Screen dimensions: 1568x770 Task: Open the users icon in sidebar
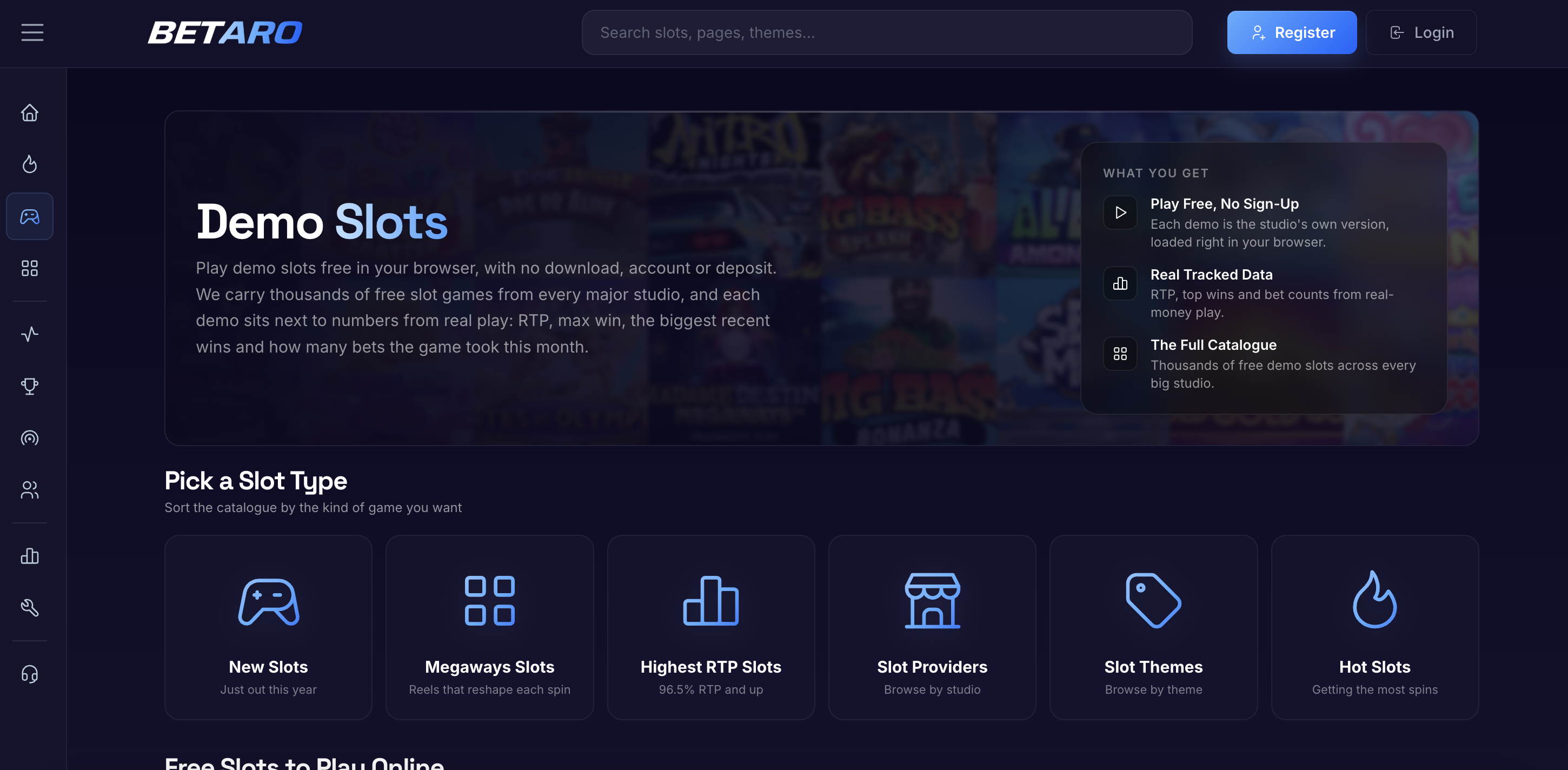30,489
